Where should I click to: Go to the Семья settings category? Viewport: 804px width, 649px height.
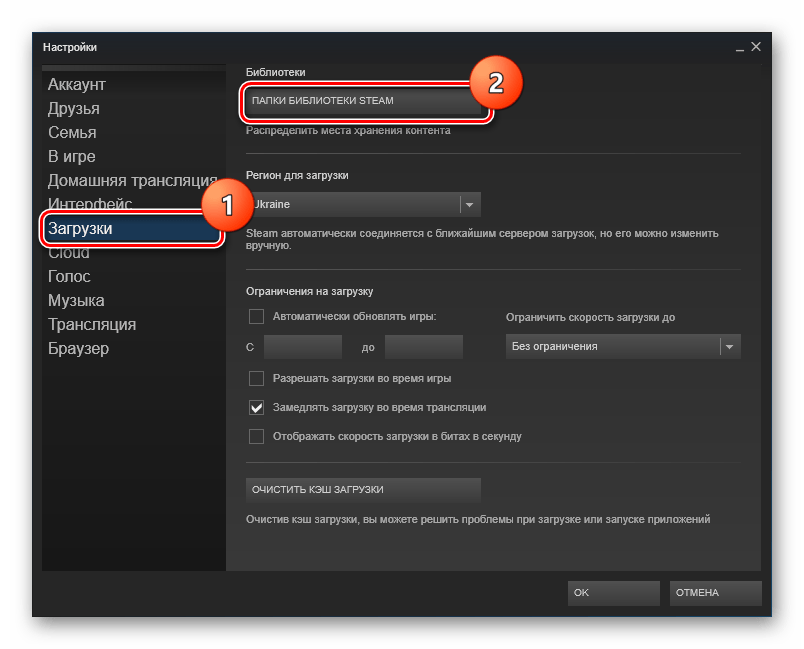(x=72, y=133)
